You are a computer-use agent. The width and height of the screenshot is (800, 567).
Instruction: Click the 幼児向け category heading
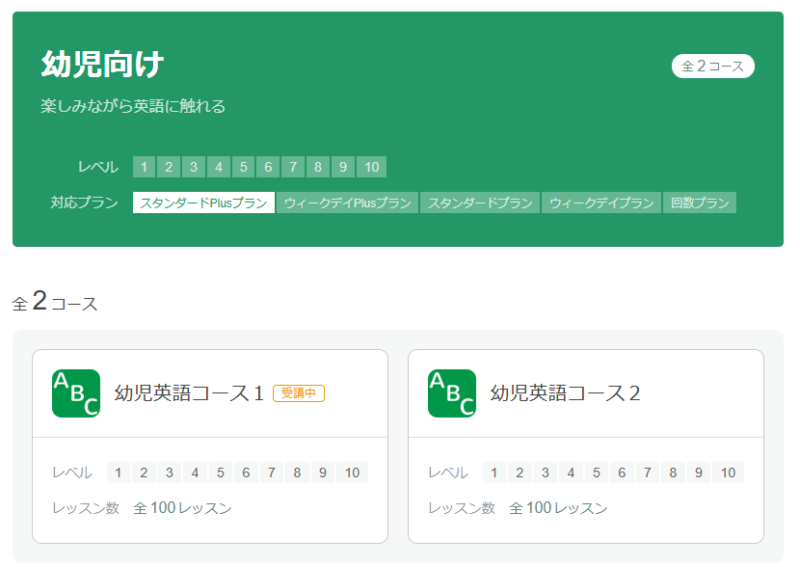coord(102,64)
